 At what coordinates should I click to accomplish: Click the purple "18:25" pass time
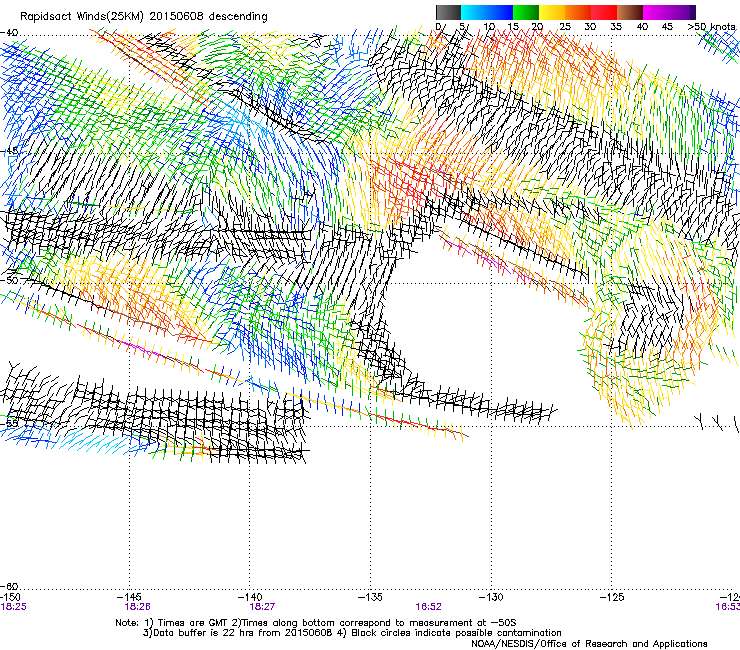click(x=14, y=607)
